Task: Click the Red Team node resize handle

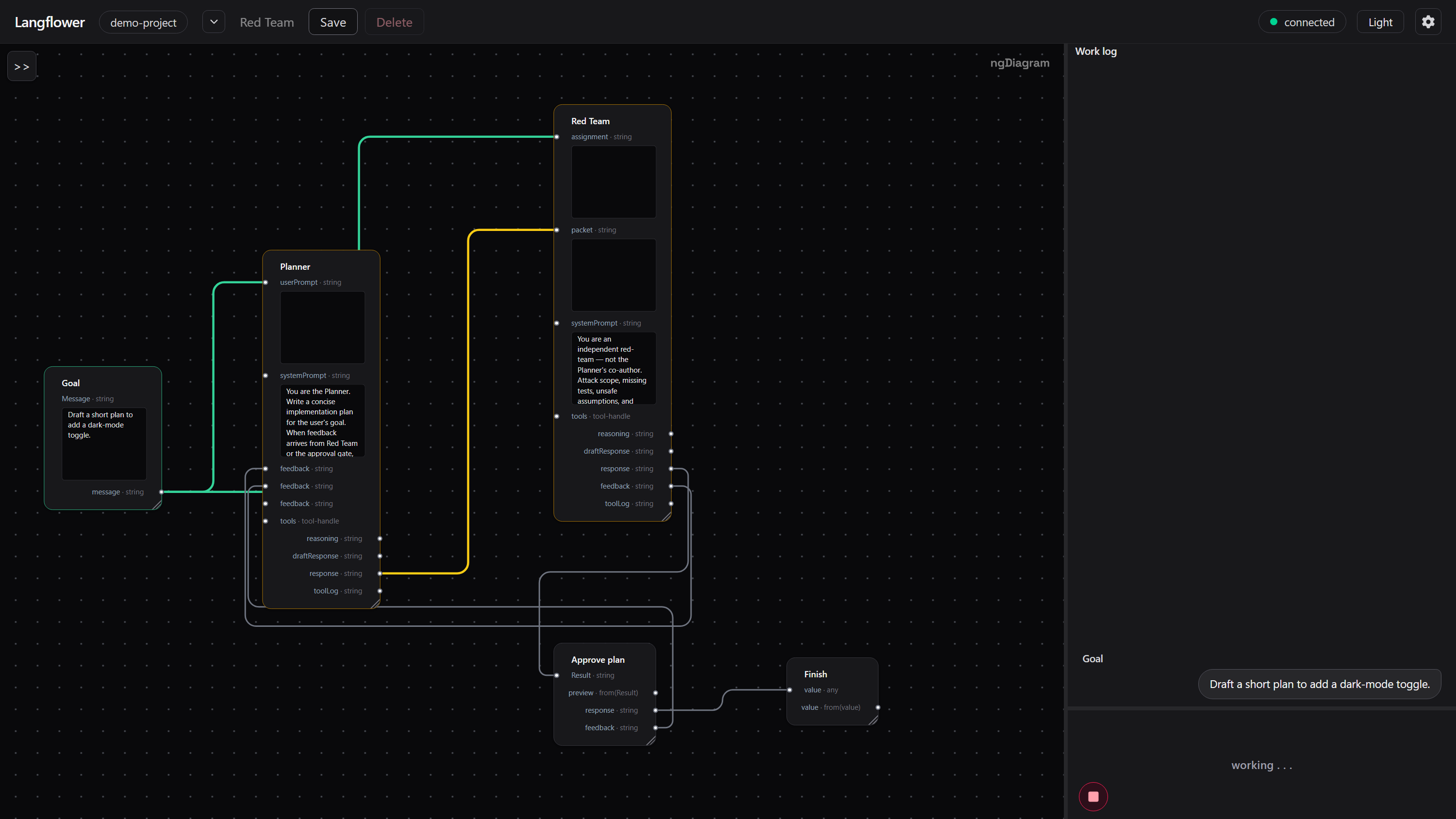Action: click(x=666, y=516)
